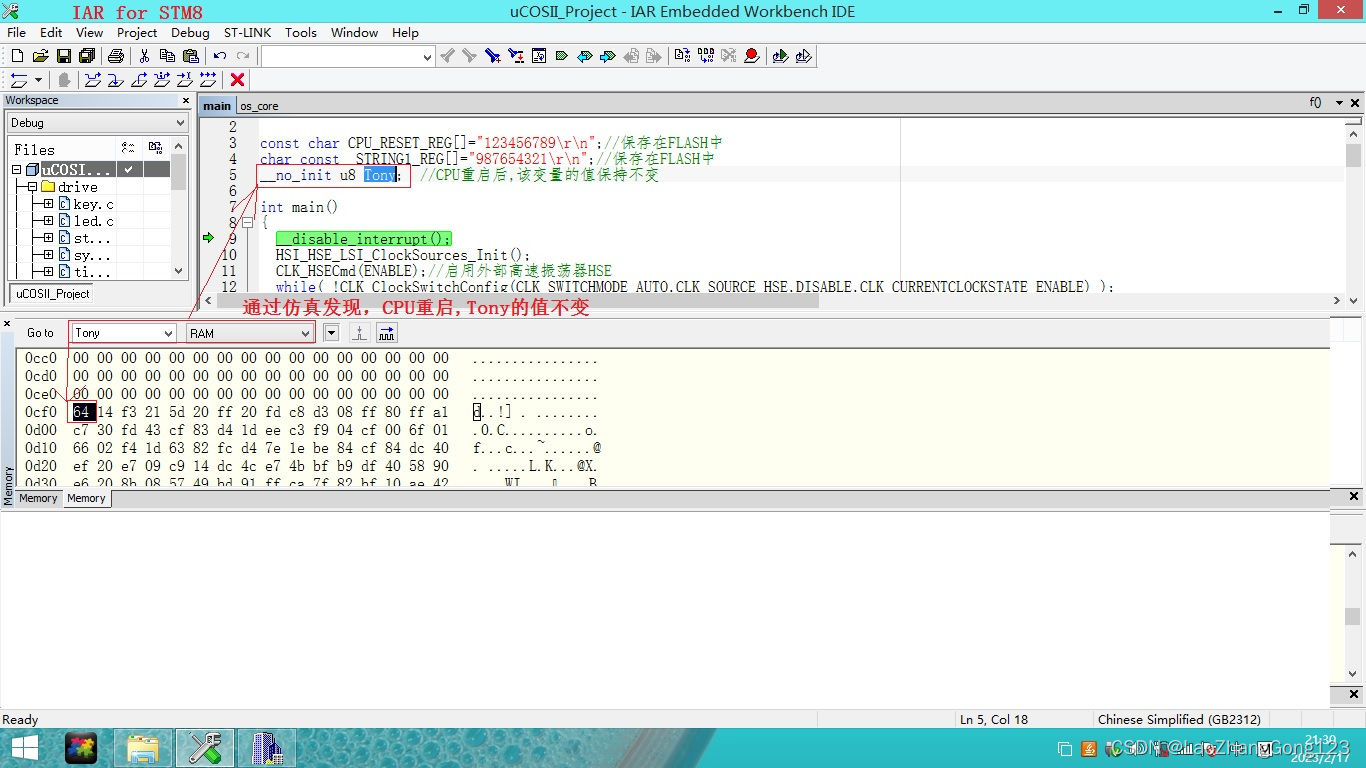1366x768 pixels.
Task: Select the Step Over debug icon
Action: (93, 80)
